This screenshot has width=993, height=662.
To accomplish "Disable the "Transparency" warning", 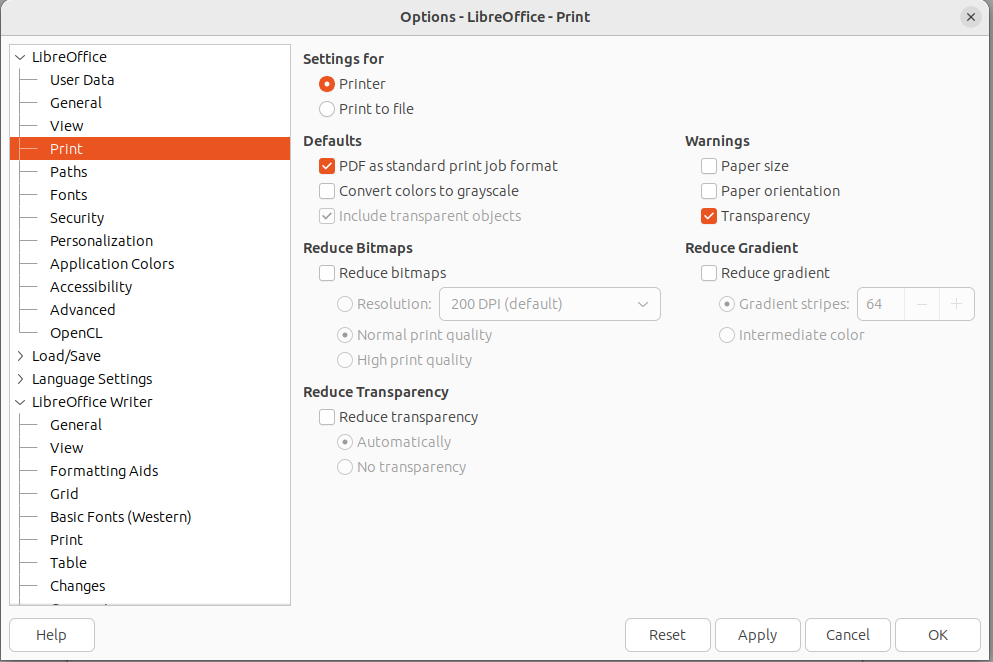I will [709, 215].
